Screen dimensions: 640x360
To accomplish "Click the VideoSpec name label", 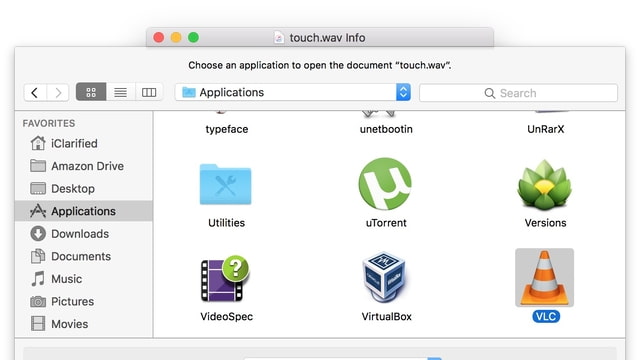I will pyautogui.click(x=227, y=317).
